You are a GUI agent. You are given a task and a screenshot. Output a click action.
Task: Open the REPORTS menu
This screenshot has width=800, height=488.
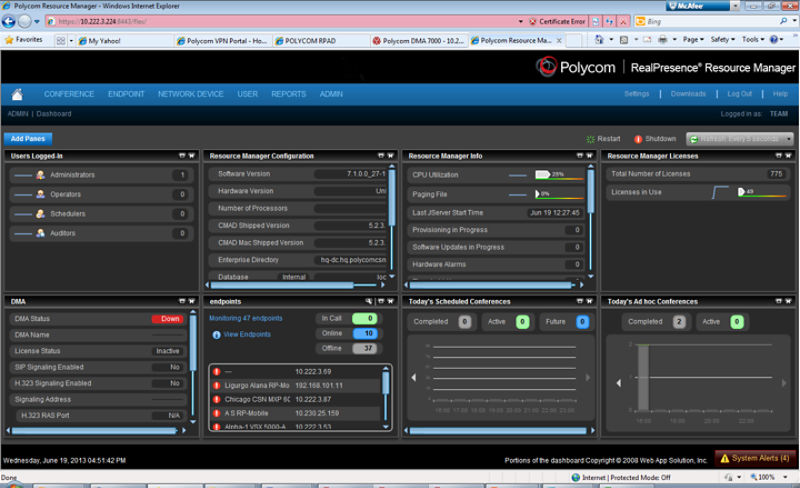click(x=289, y=94)
